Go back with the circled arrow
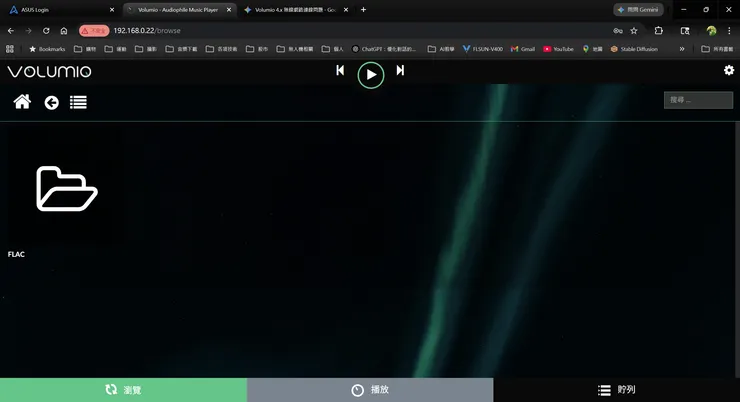 tap(51, 102)
